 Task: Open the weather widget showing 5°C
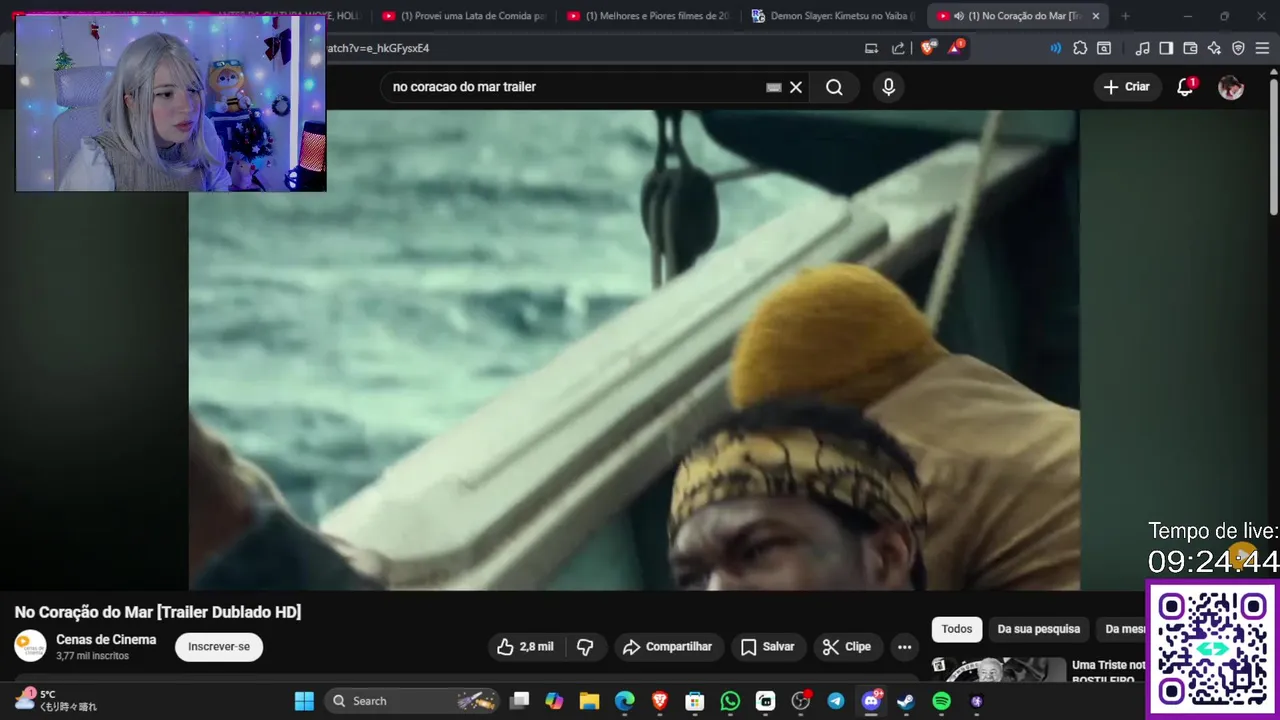[x=57, y=700]
